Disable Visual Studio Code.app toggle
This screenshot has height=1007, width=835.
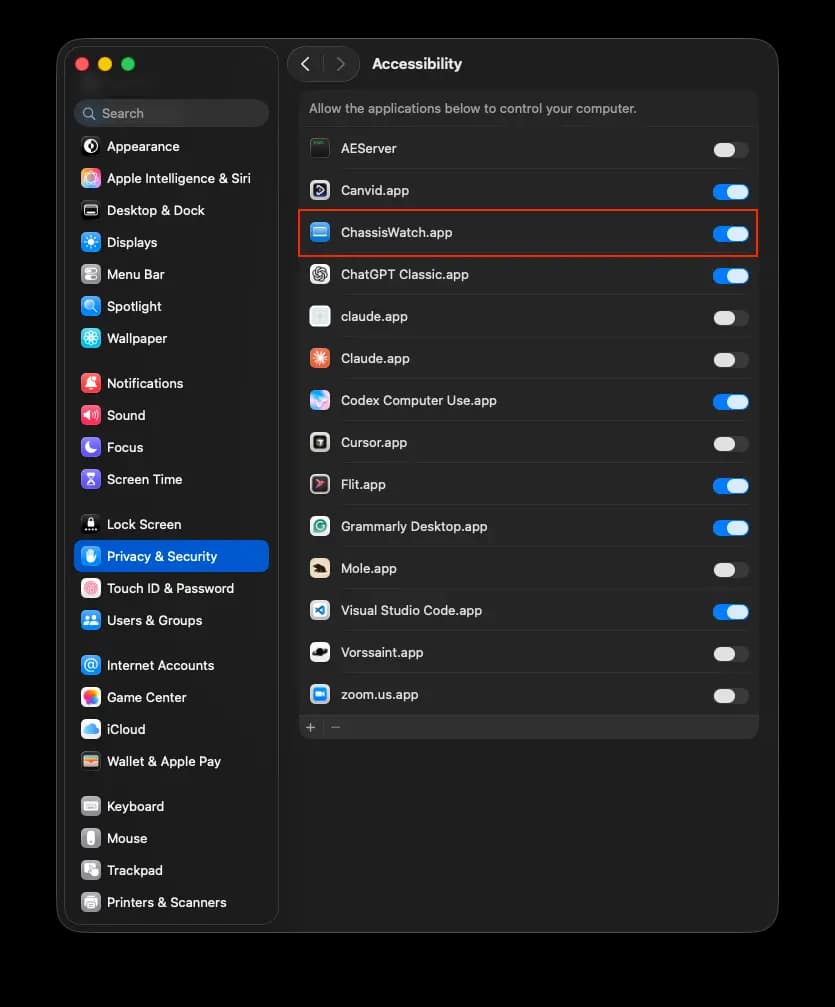pos(730,612)
